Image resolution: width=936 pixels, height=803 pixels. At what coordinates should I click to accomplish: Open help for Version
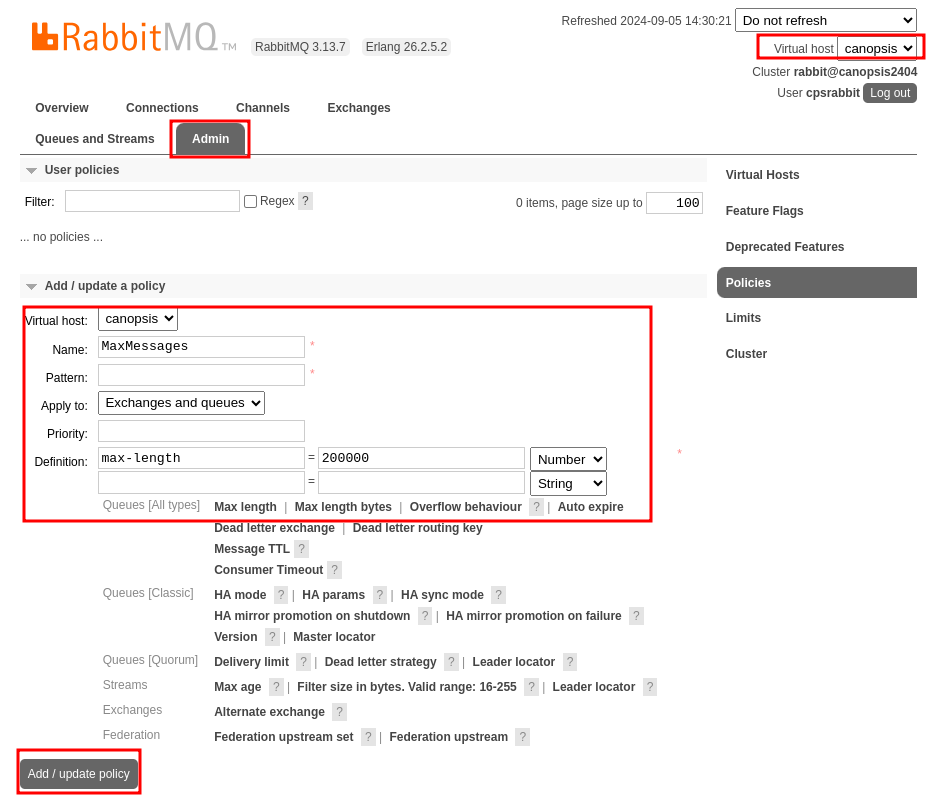click(x=272, y=636)
